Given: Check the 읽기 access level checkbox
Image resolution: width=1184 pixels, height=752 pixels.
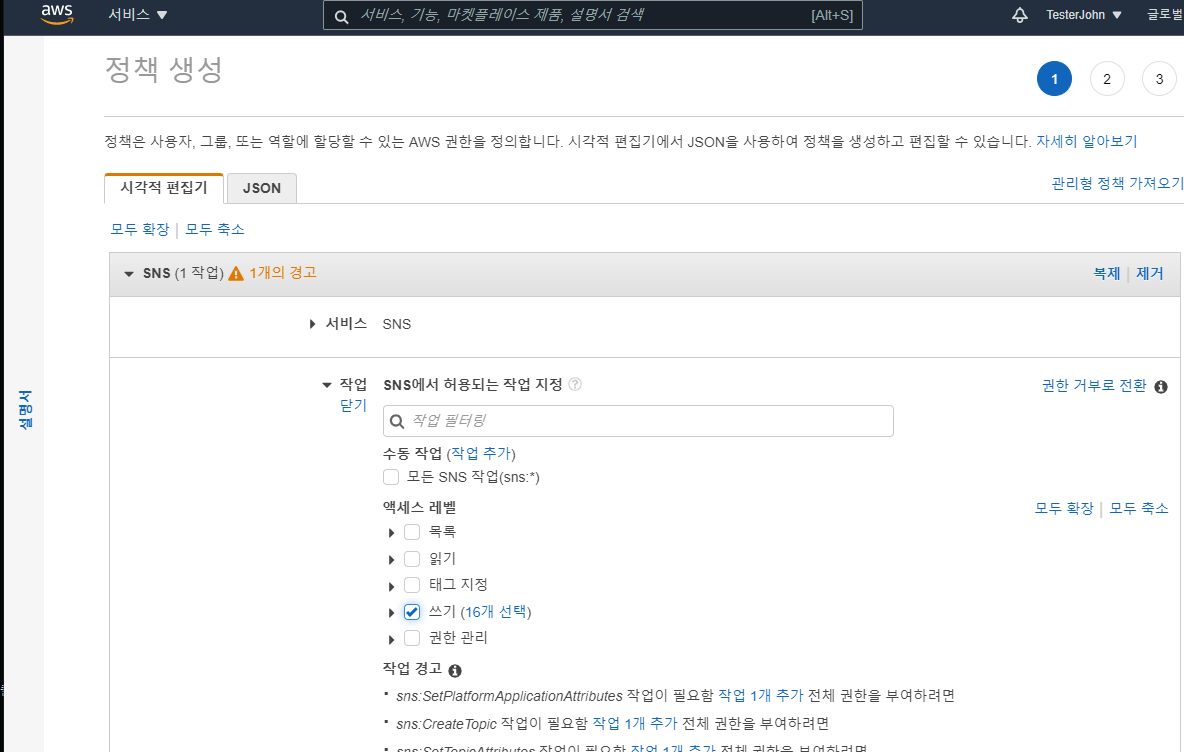Looking at the screenshot, I should tap(412, 559).
